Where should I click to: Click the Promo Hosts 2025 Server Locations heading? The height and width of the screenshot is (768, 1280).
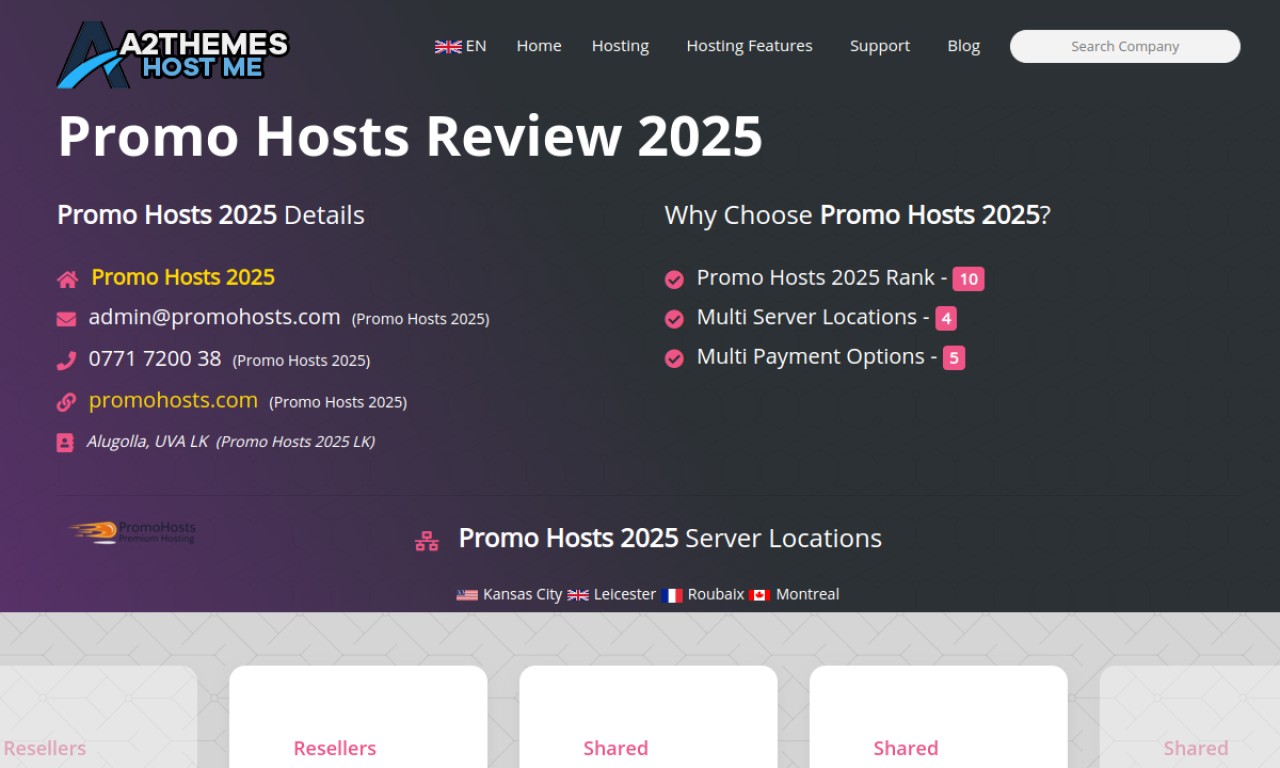670,538
